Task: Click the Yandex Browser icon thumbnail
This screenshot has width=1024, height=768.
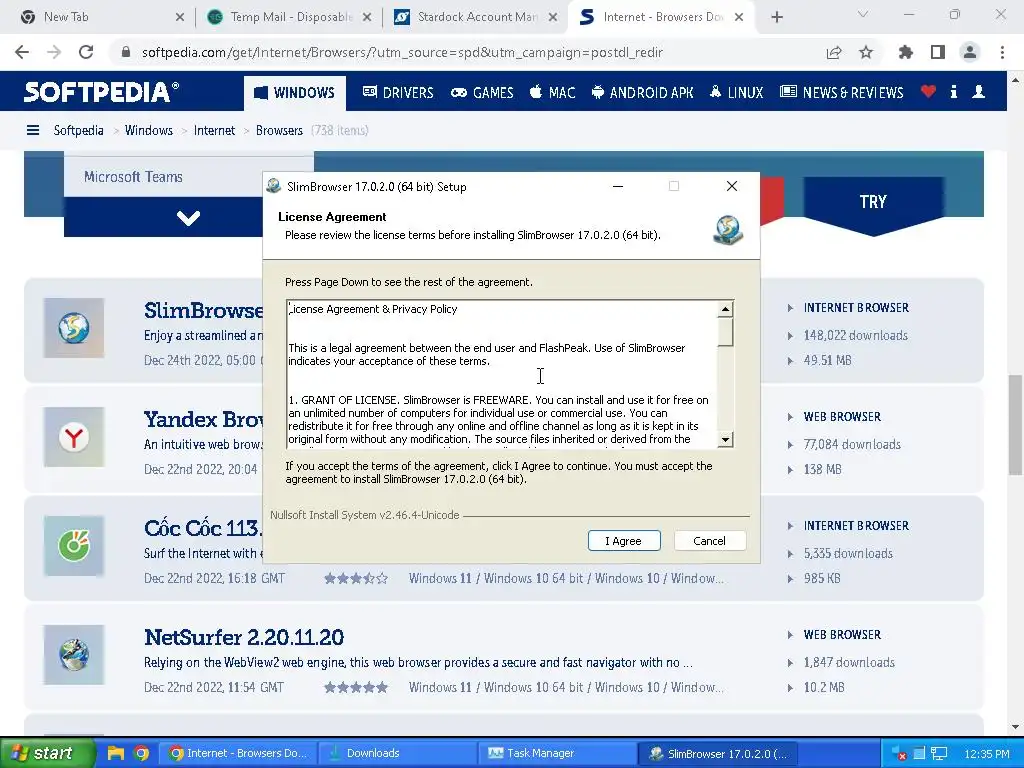Action: tap(74, 437)
